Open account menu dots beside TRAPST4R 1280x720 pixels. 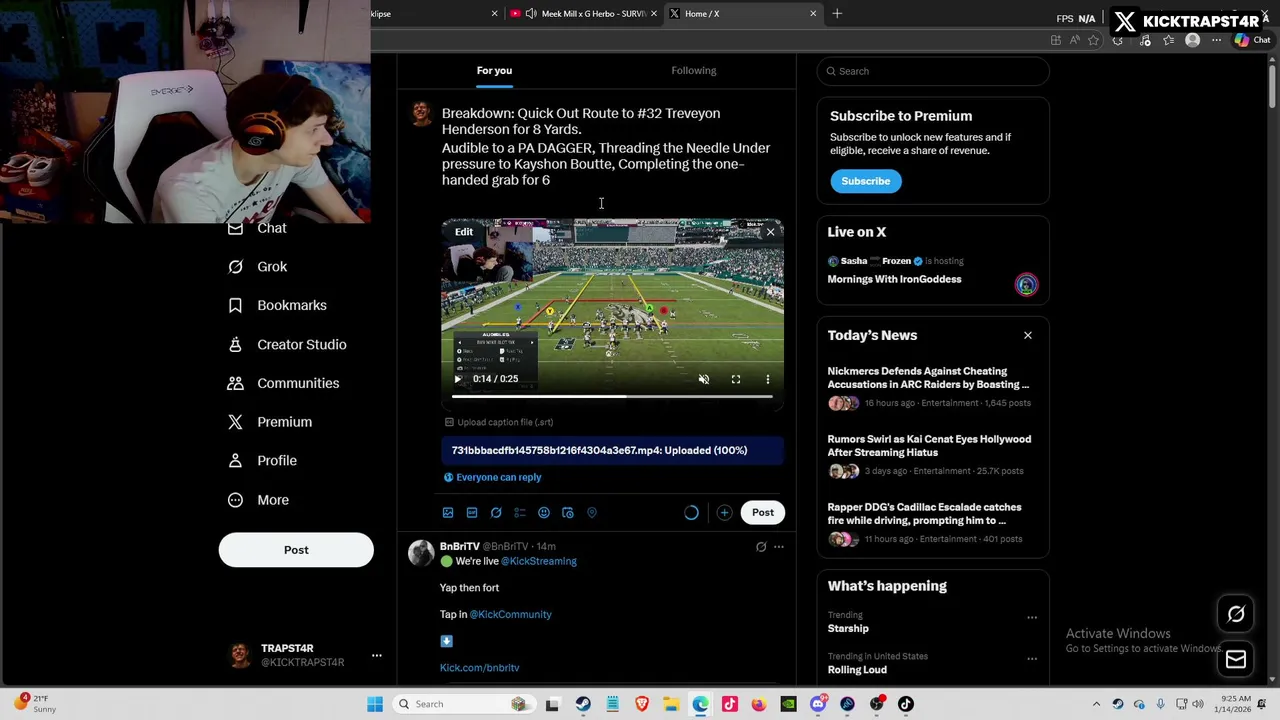click(377, 655)
